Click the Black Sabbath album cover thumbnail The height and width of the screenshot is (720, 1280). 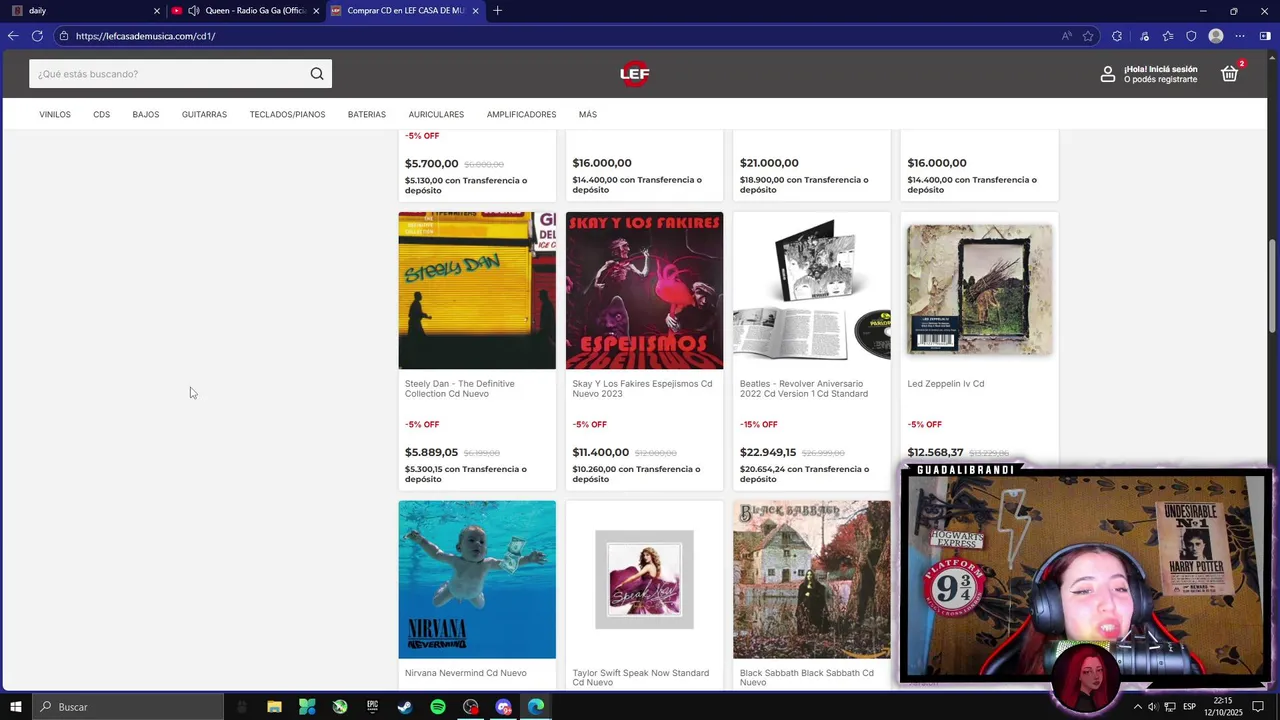coord(812,580)
